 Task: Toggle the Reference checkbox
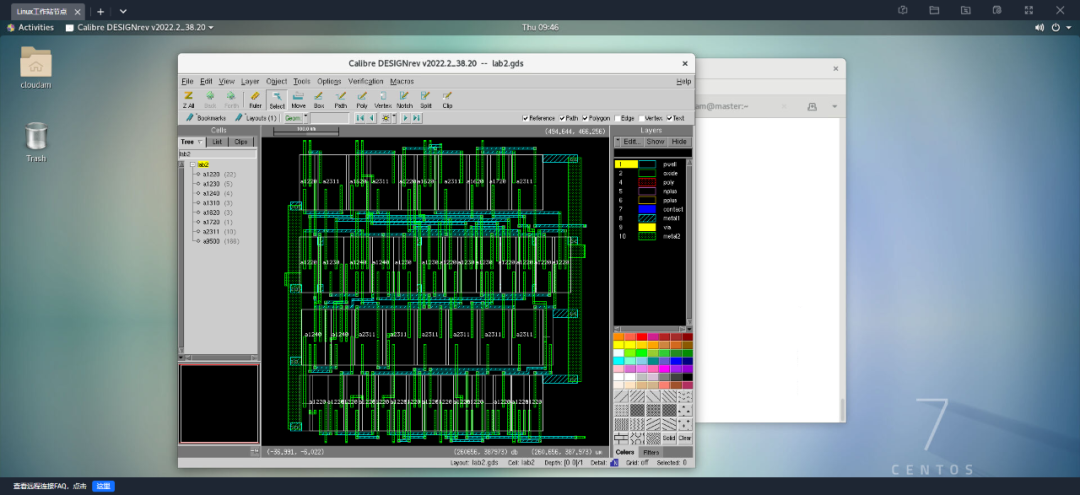(526, 118)
